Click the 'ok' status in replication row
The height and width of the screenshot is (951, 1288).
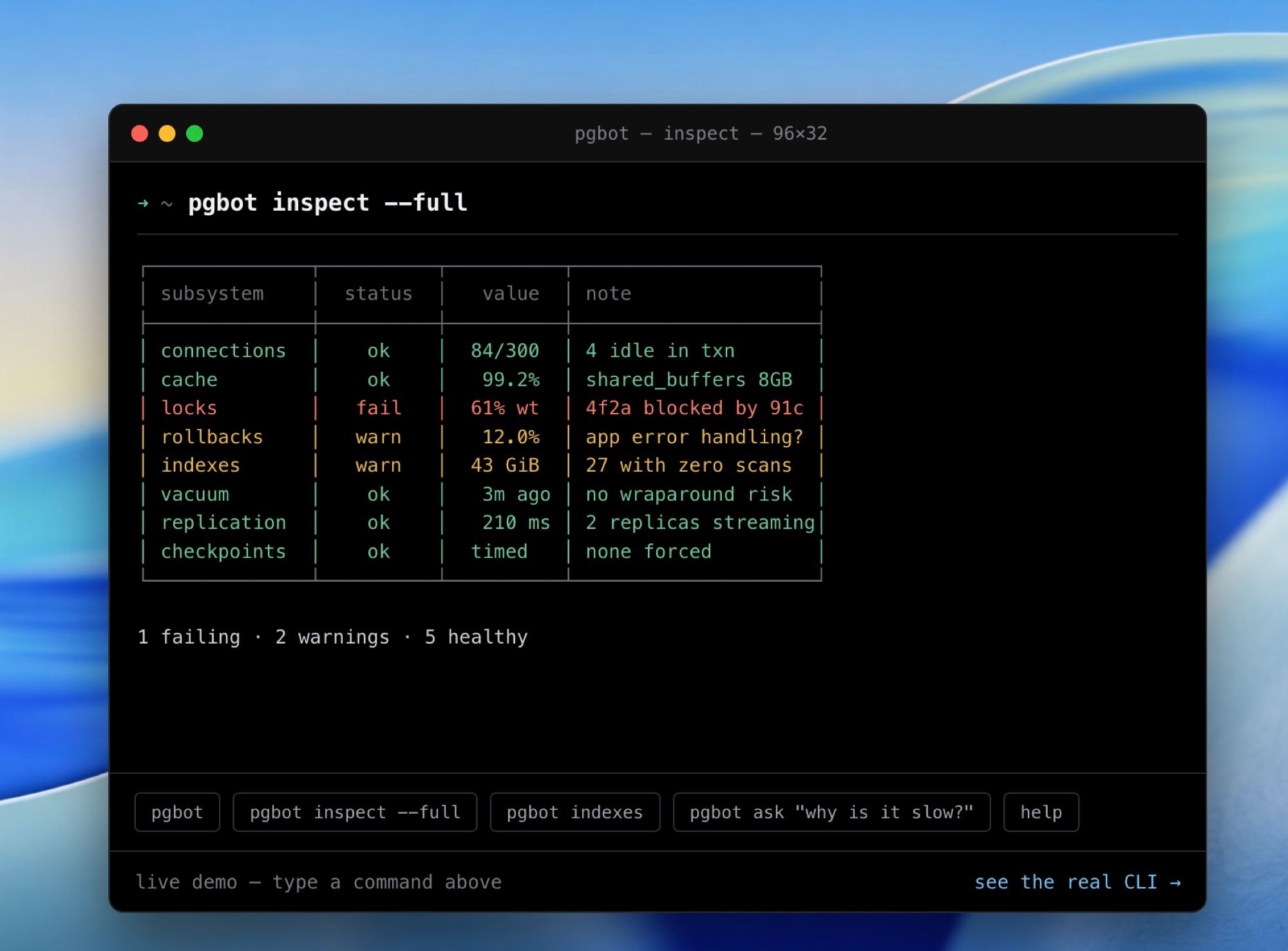(379, 523)
